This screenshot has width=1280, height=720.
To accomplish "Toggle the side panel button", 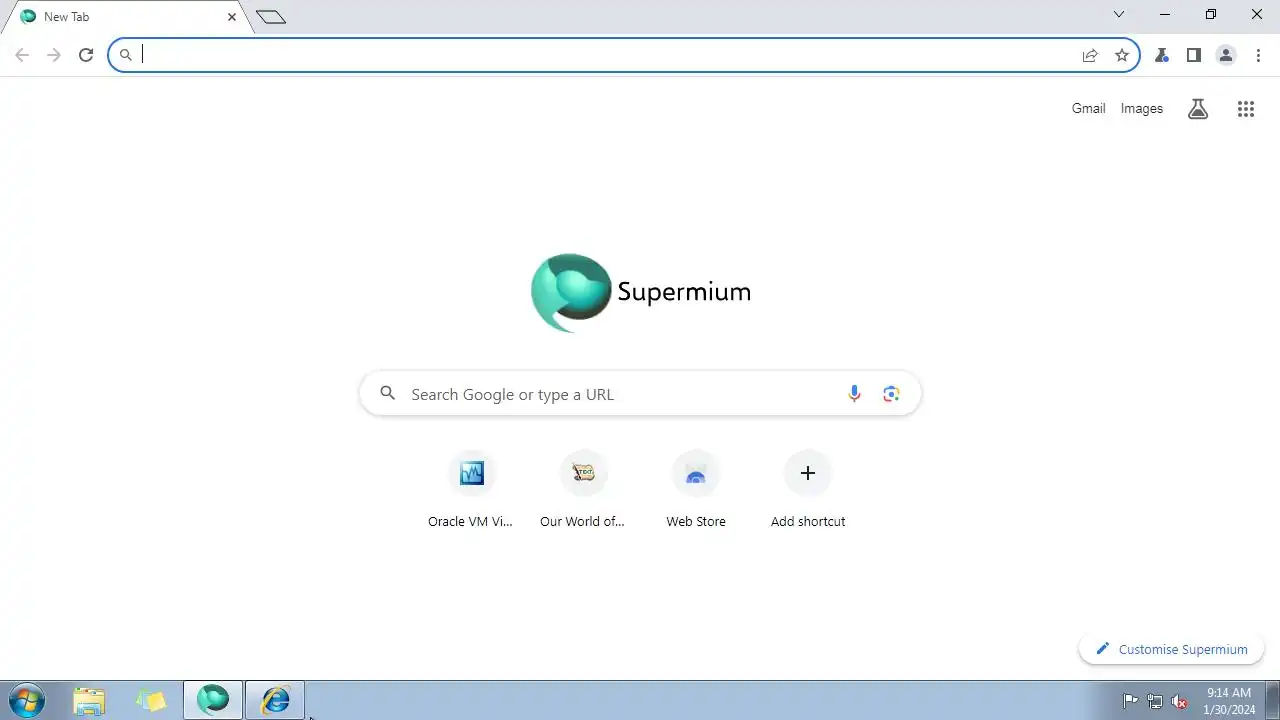I will 1194,55.
